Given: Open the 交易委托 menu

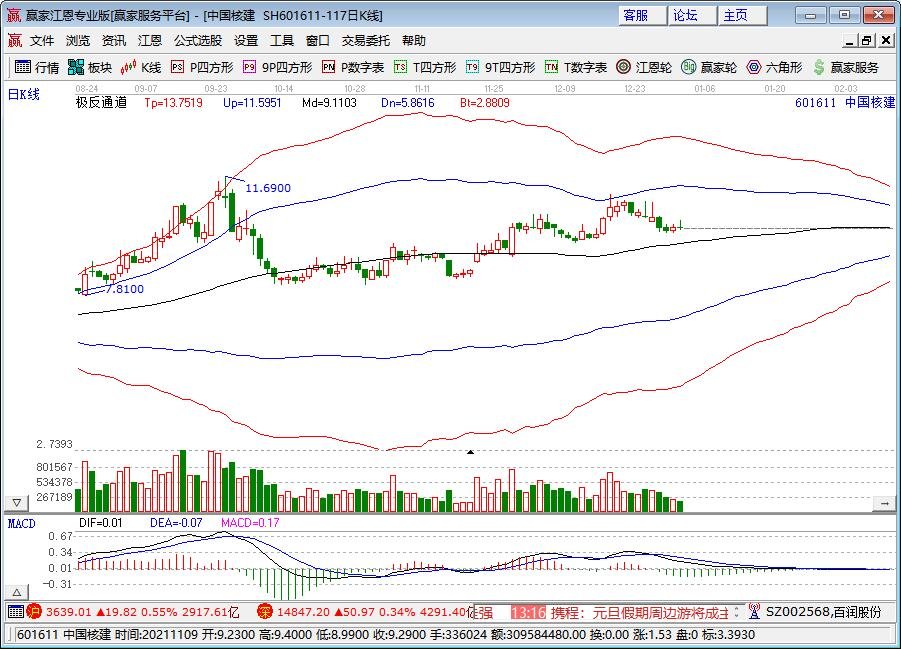Looking at the screenshot, I should [366, 41].
